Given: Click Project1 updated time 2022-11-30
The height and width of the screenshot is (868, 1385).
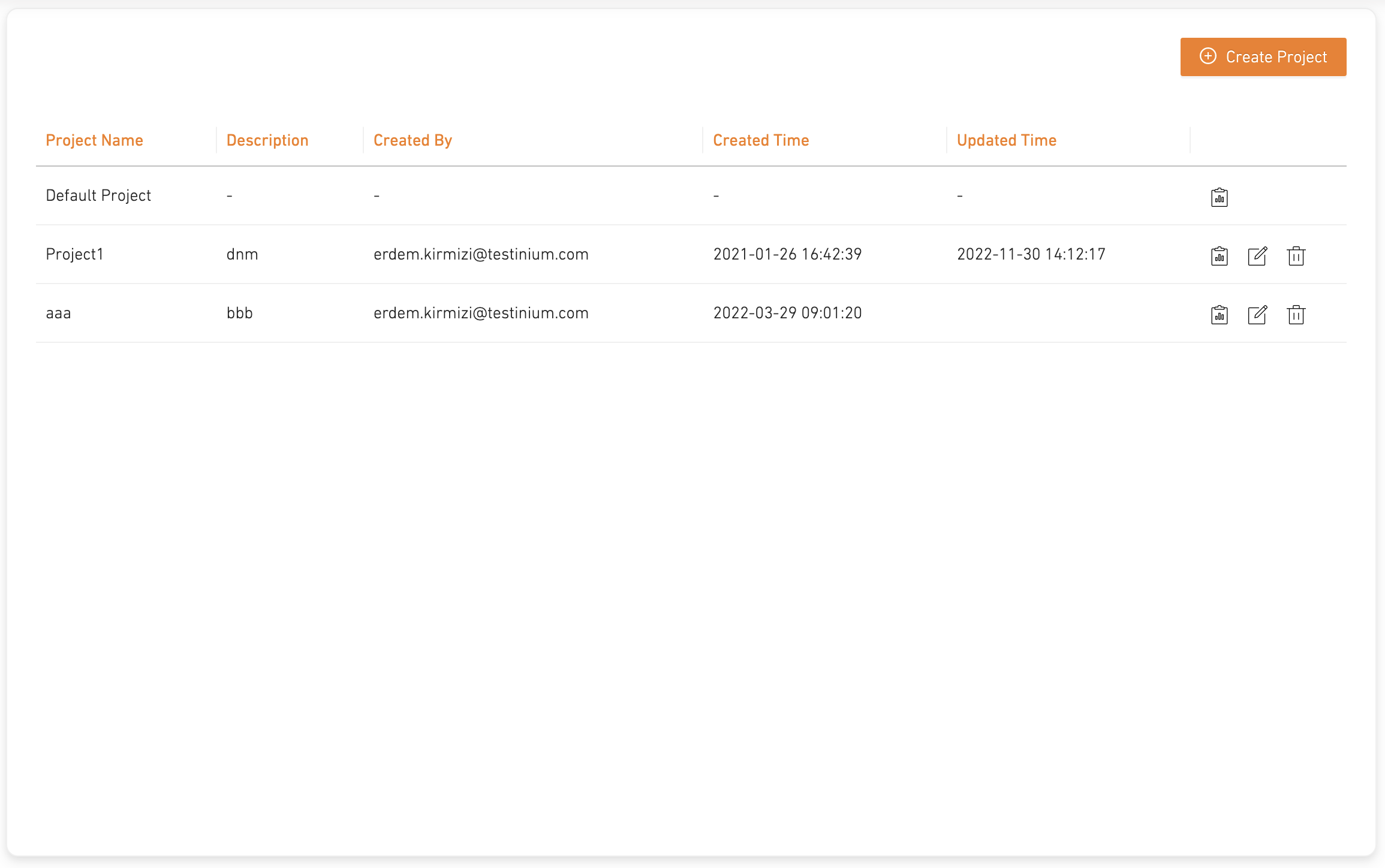Looking at the screenshot, I should (1031, 254).
